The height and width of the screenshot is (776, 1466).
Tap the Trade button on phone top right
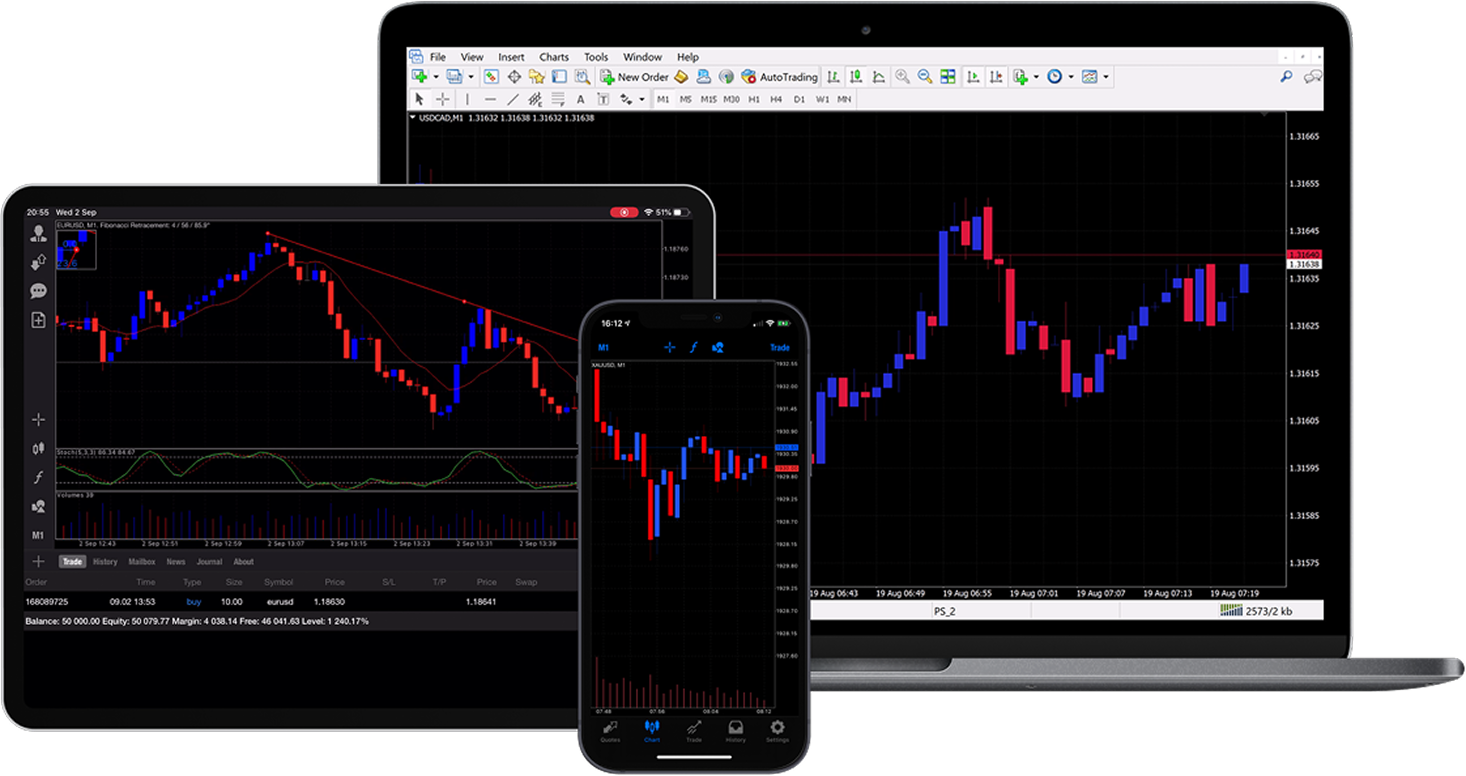click(779, 347)
